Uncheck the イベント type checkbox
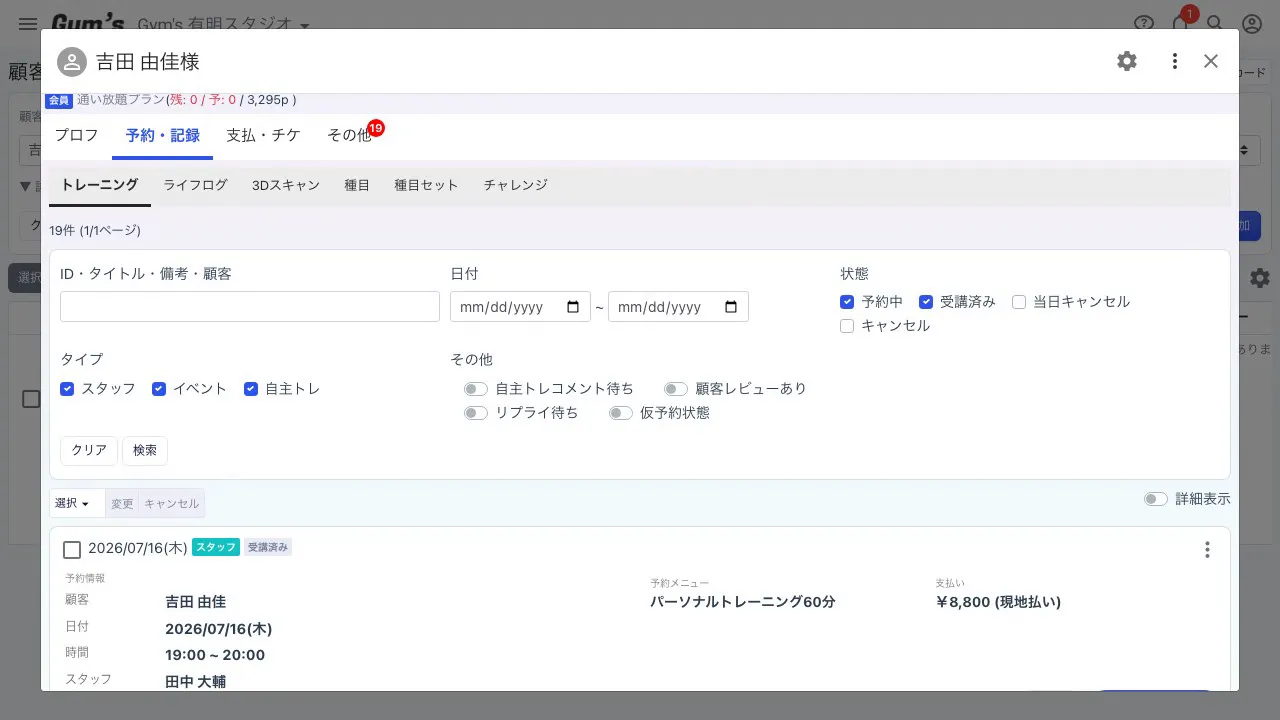 click(159, 389)
